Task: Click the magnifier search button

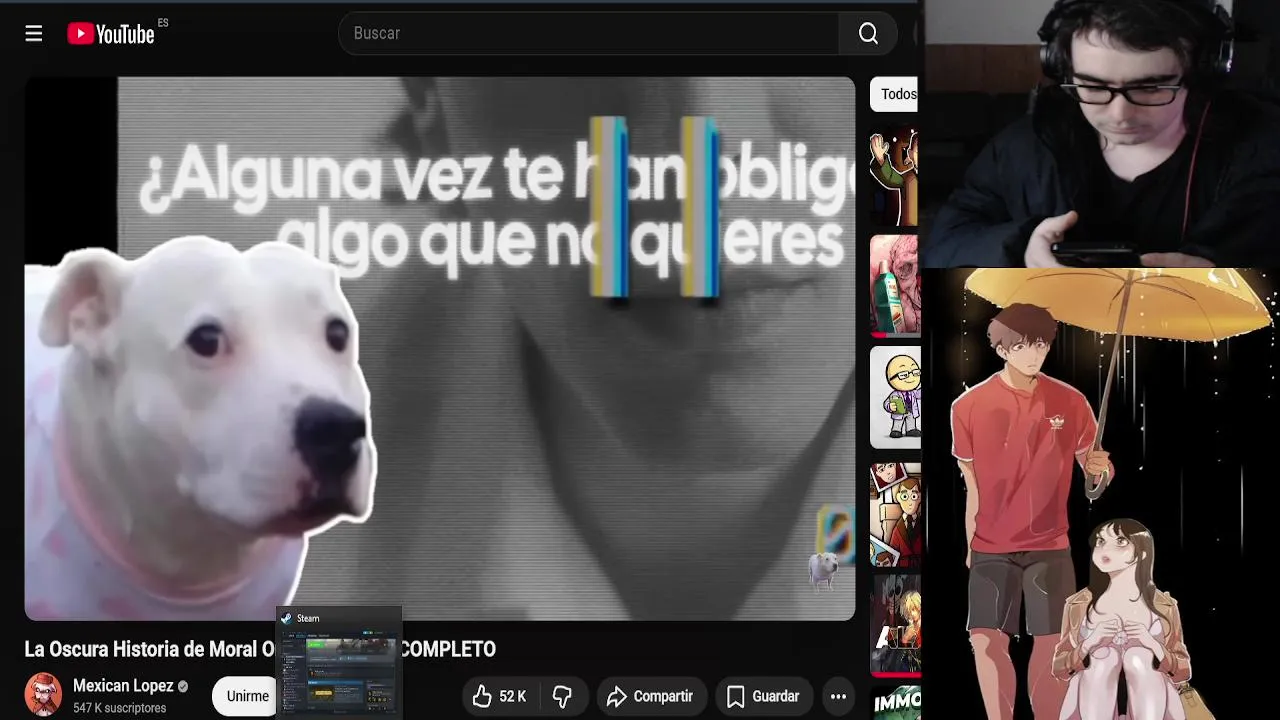Action: [x=868, y=34]
